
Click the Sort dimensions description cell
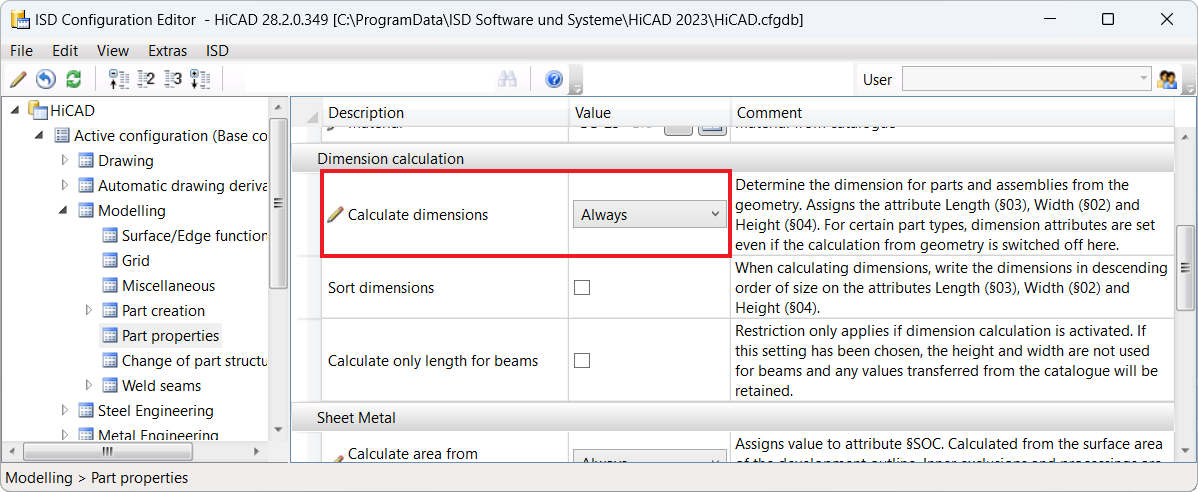[445, 288]
